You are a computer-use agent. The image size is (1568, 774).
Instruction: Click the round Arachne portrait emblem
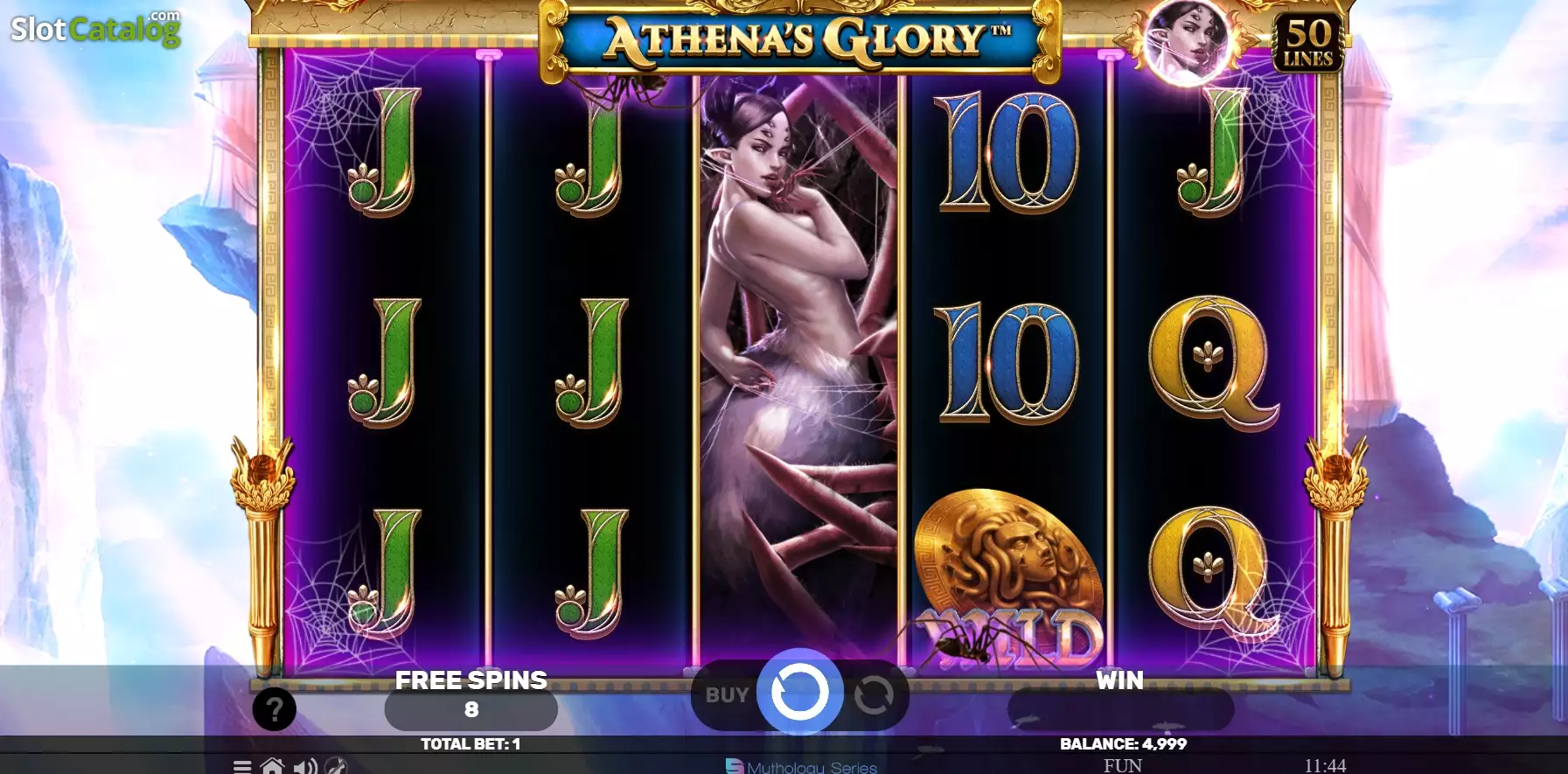tap(1186, 40)
